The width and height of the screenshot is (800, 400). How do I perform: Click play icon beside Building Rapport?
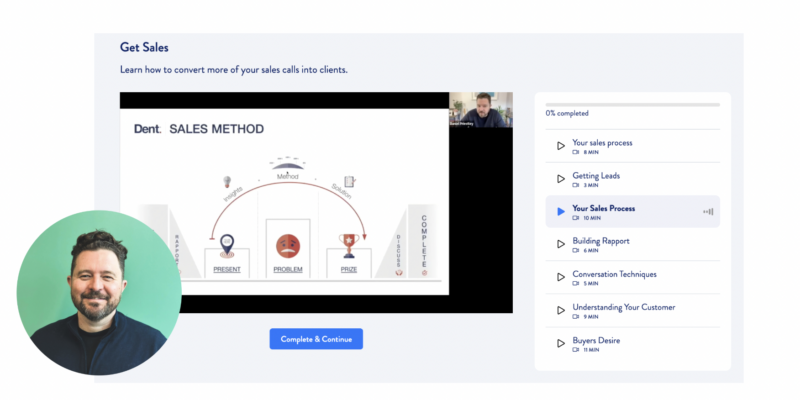click(x=561, y=245)
